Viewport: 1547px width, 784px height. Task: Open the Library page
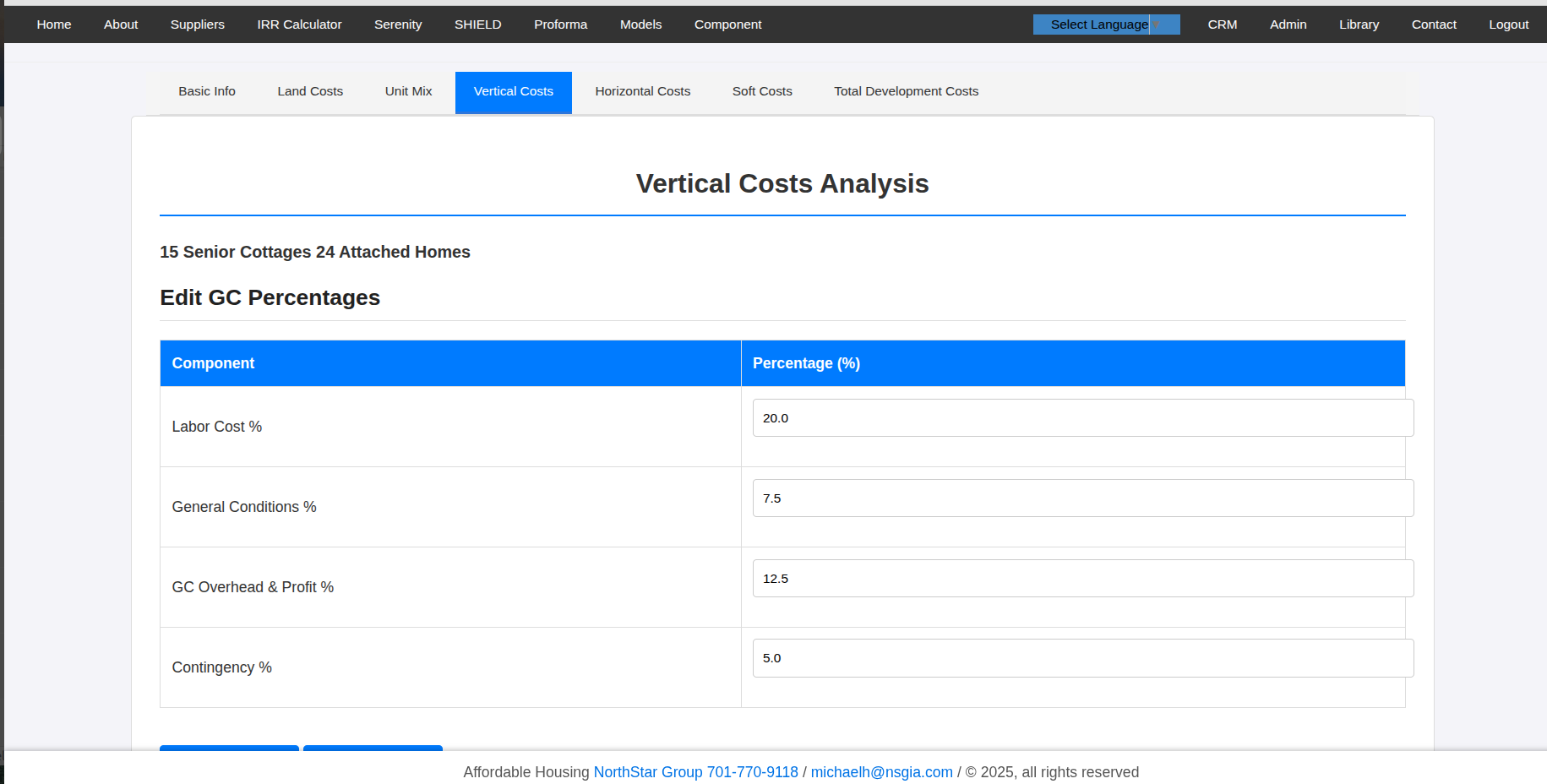click(x=1358, y=24)
